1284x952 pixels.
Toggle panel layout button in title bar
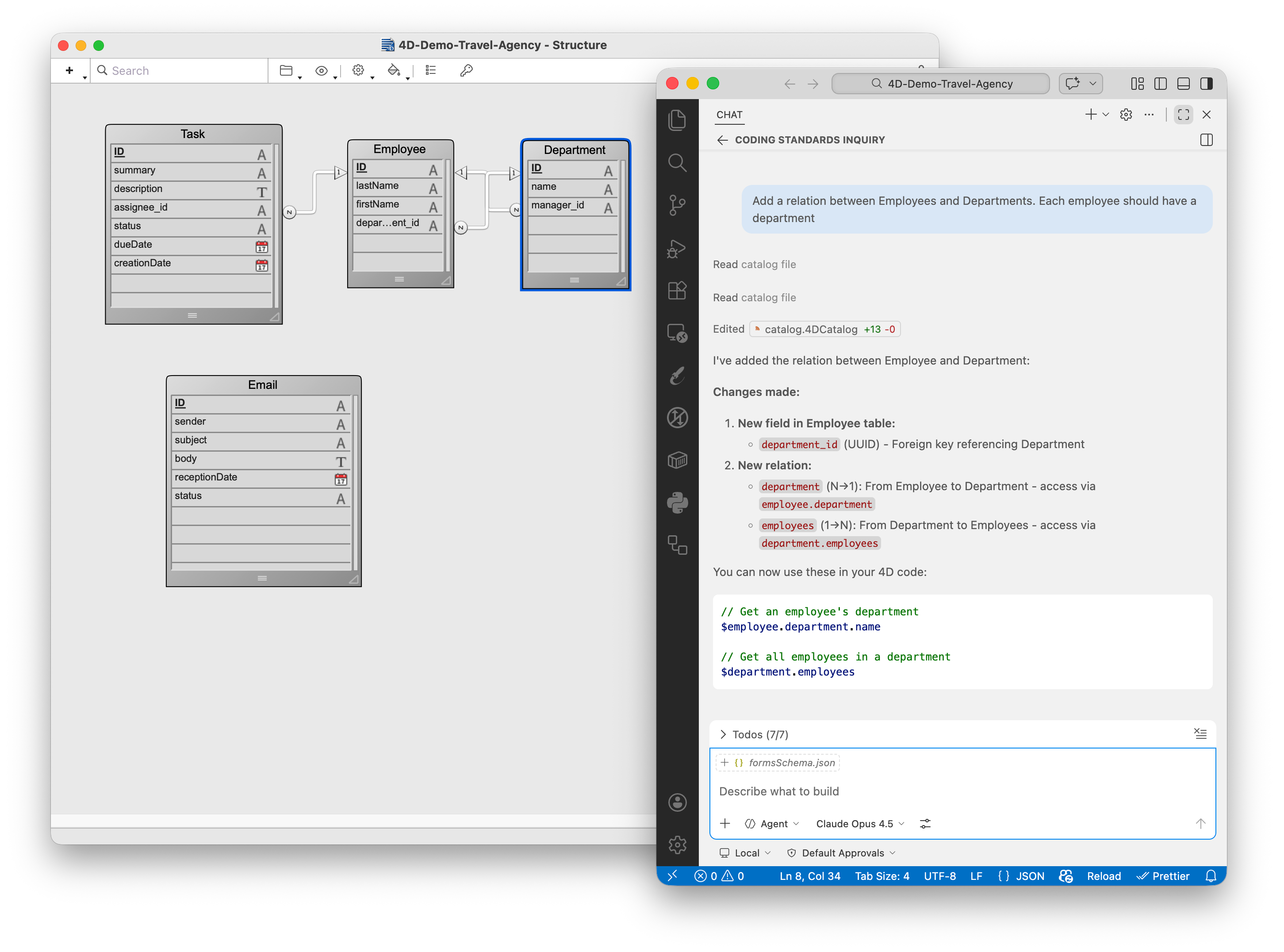pyautogui.click(x=1183, y=84)
